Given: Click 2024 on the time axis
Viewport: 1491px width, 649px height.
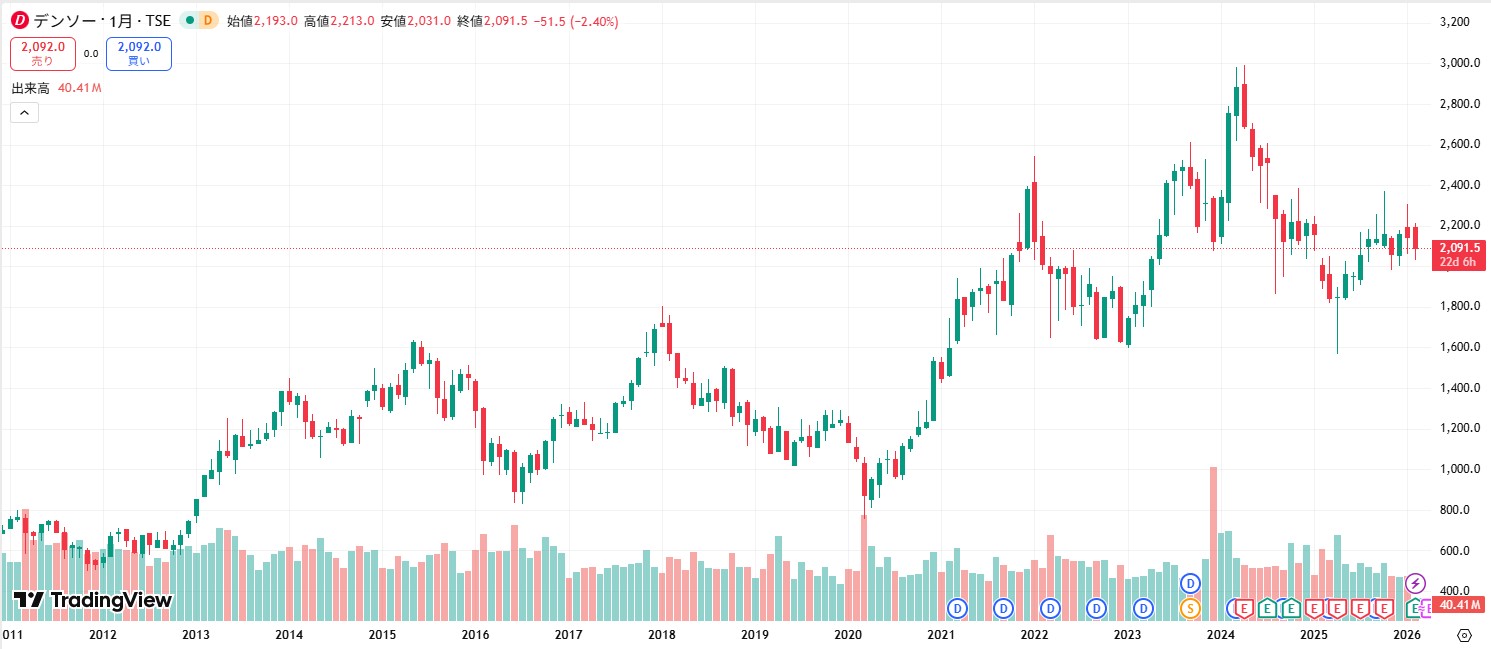Looking at the screenshot, I should click(1219, 634).
